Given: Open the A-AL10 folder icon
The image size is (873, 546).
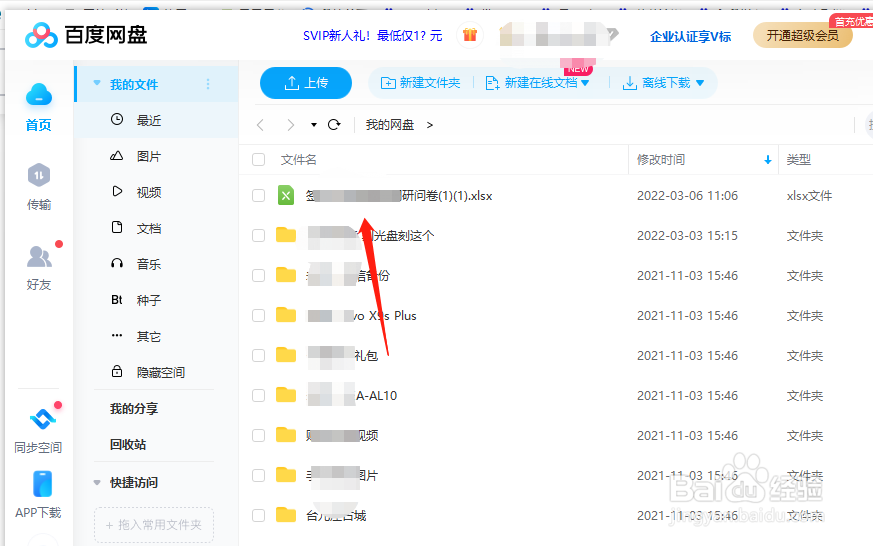Looking at the screenshot, I should (x=286, y=395).
